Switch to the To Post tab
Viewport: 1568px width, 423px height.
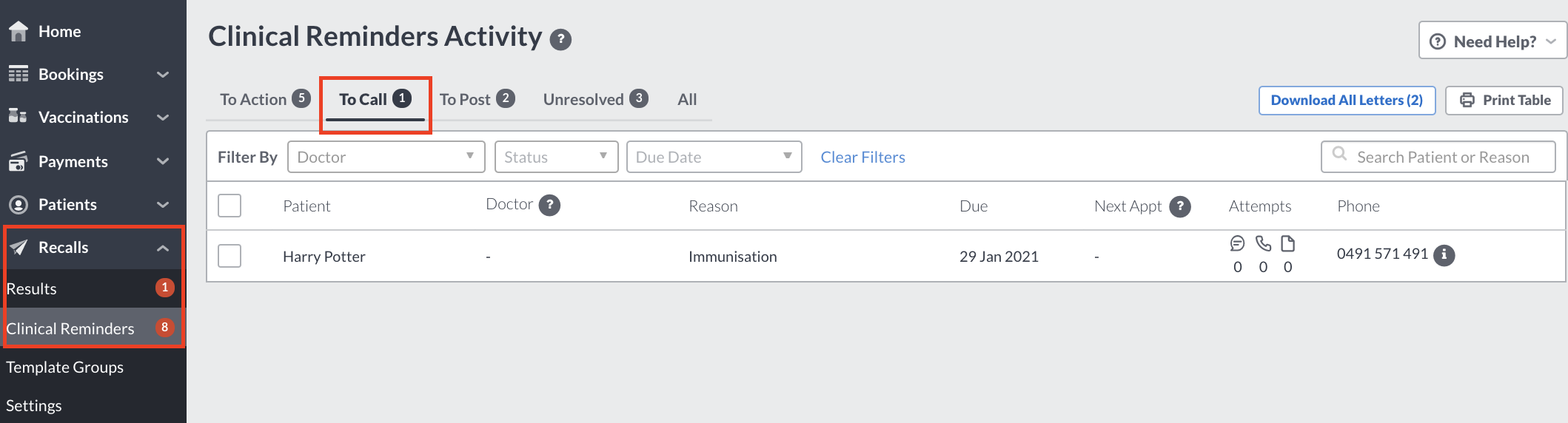pyautogui.click(x=477, y=99)
